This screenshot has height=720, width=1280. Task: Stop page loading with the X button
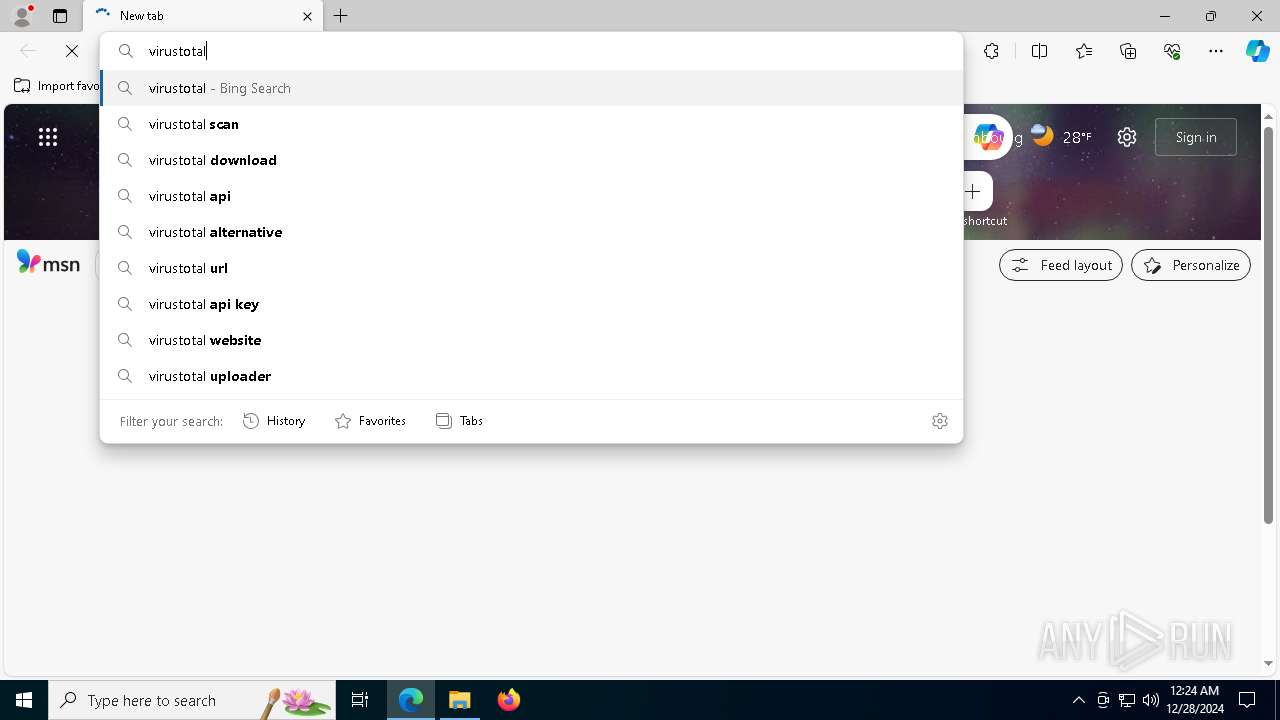coord(72,51)
